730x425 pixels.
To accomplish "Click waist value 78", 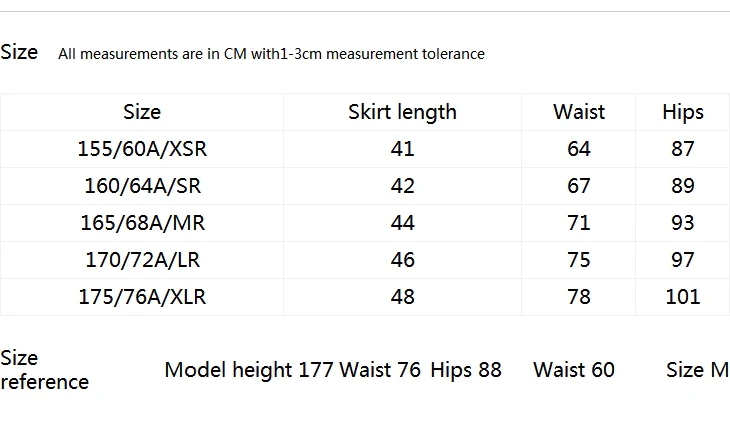I will tap(579, 297).
